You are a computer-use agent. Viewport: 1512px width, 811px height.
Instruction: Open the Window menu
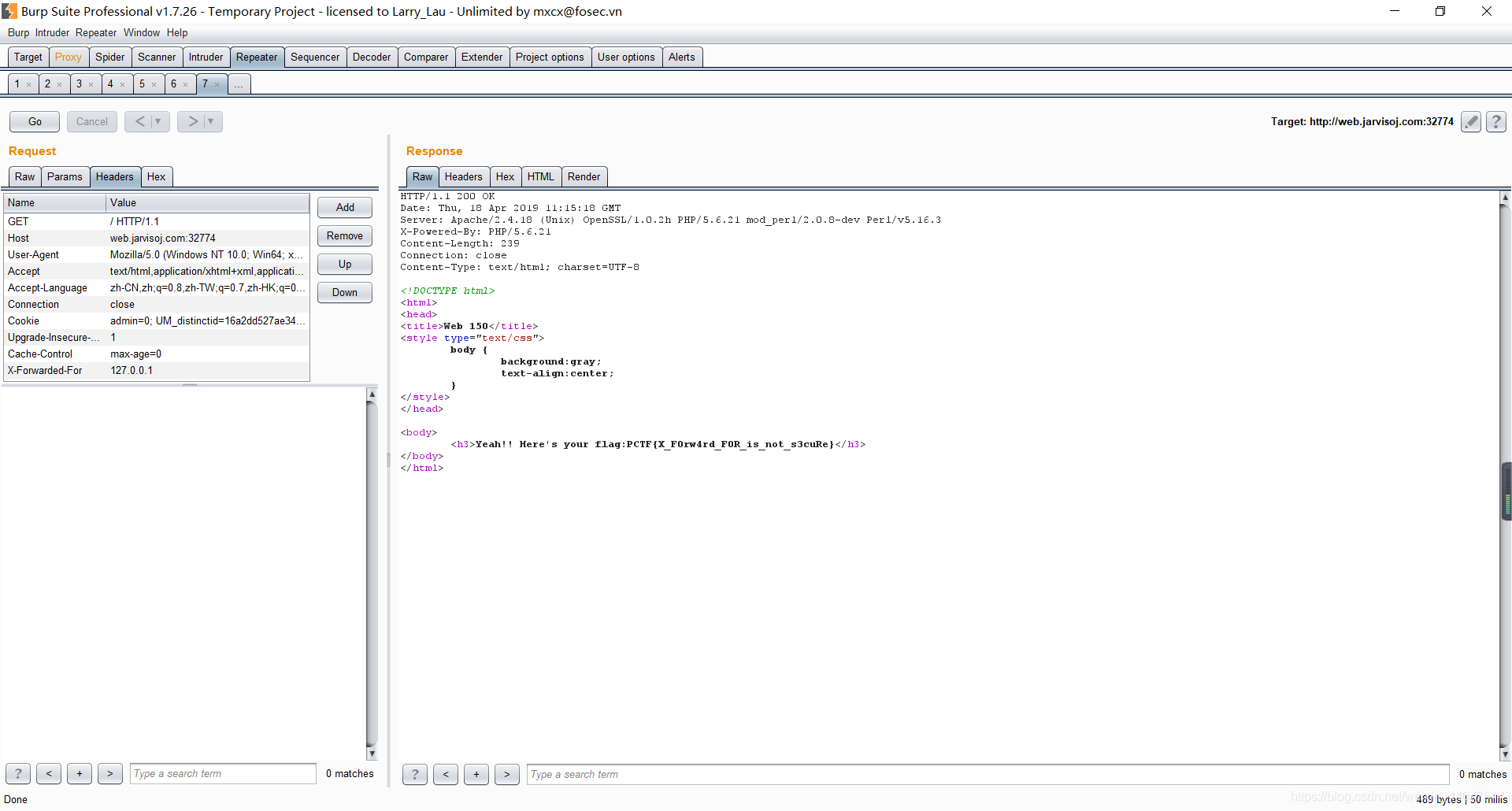click(142, 32)
